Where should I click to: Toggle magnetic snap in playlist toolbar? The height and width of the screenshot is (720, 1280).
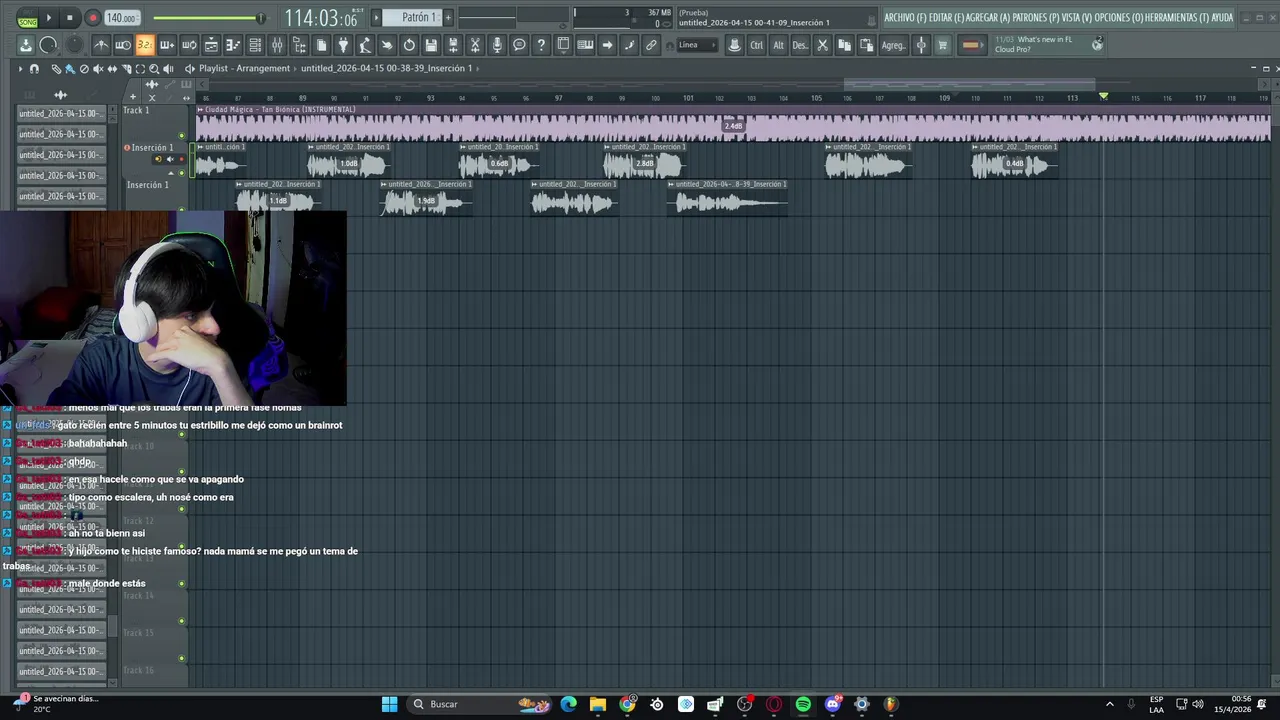click(34, 68)
